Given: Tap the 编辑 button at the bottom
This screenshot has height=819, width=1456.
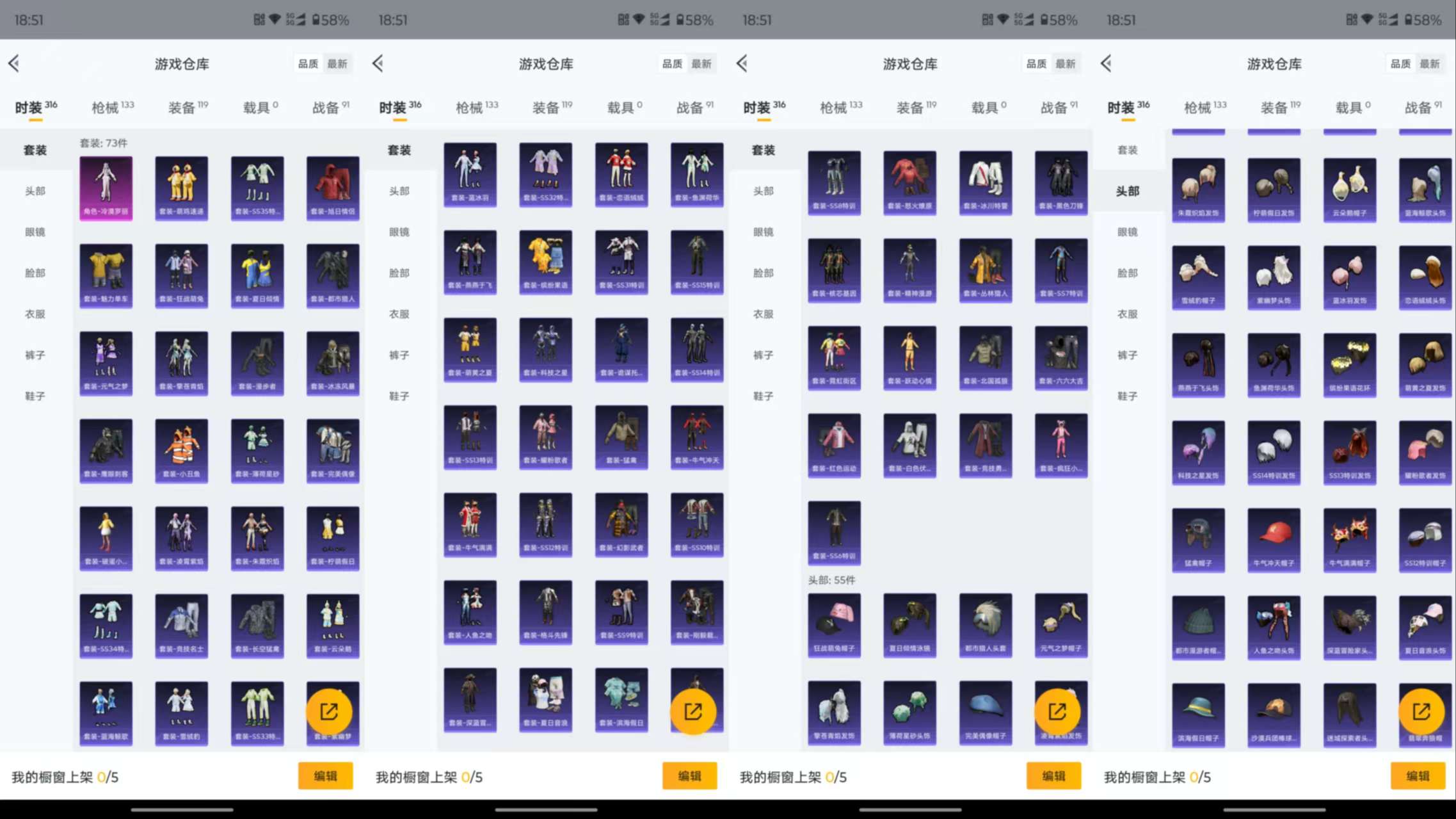Looking at the screenshot, I should (x=326, y=775).
